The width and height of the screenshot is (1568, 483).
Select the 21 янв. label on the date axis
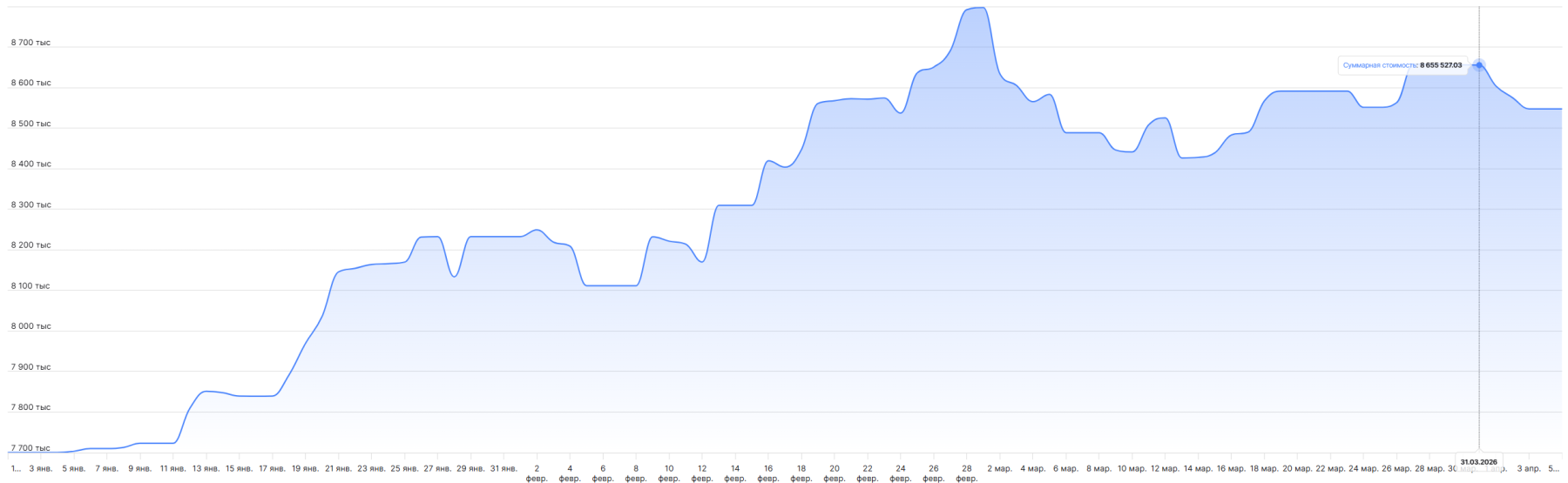(338, 468)
